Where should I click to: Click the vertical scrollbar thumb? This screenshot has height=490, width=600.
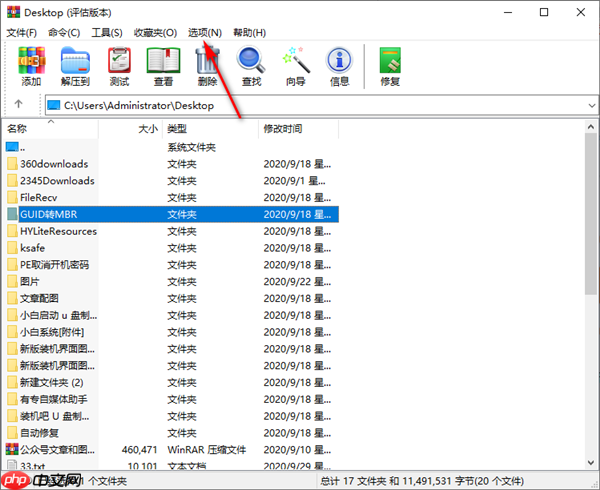(590, 213)
